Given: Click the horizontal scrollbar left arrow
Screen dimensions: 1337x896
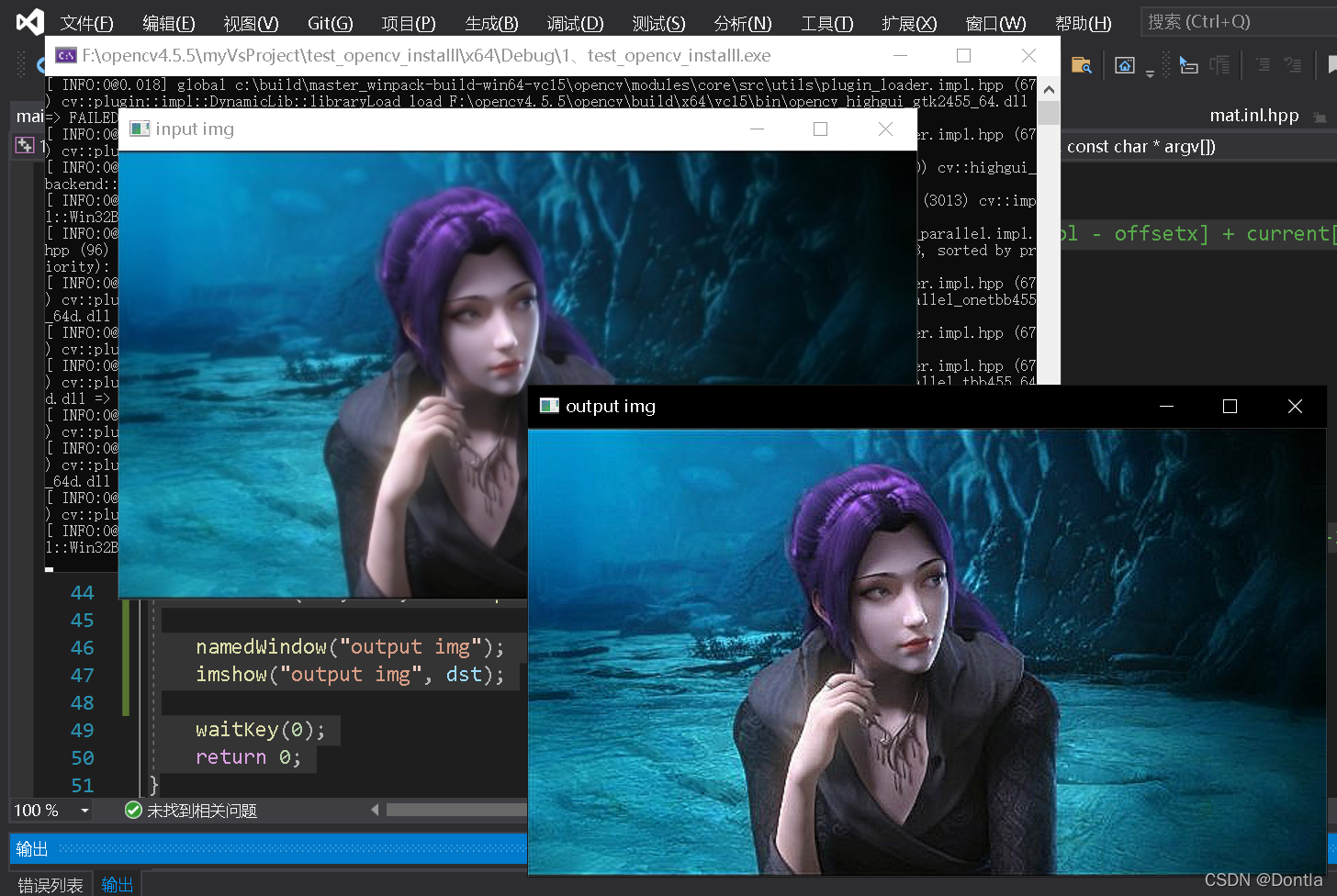Looking at the screenshot, I should [375, 810].
